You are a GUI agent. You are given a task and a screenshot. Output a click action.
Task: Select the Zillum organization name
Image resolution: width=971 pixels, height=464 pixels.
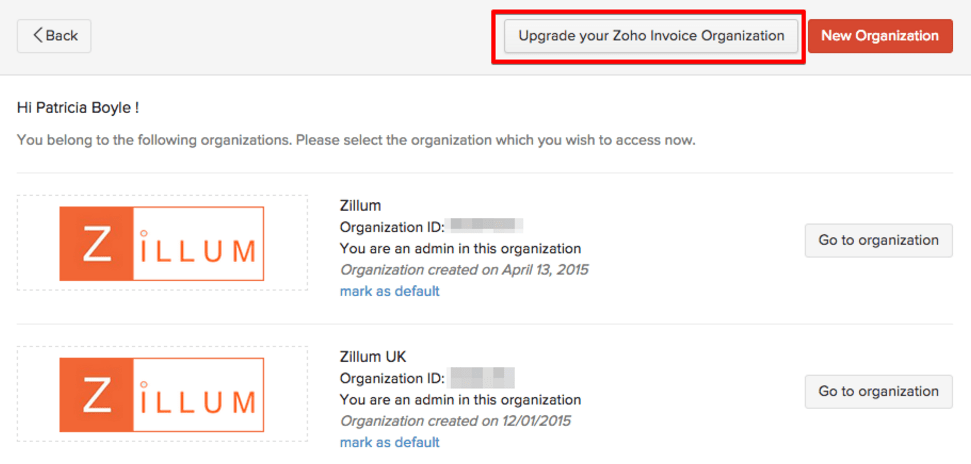(360, 206)
